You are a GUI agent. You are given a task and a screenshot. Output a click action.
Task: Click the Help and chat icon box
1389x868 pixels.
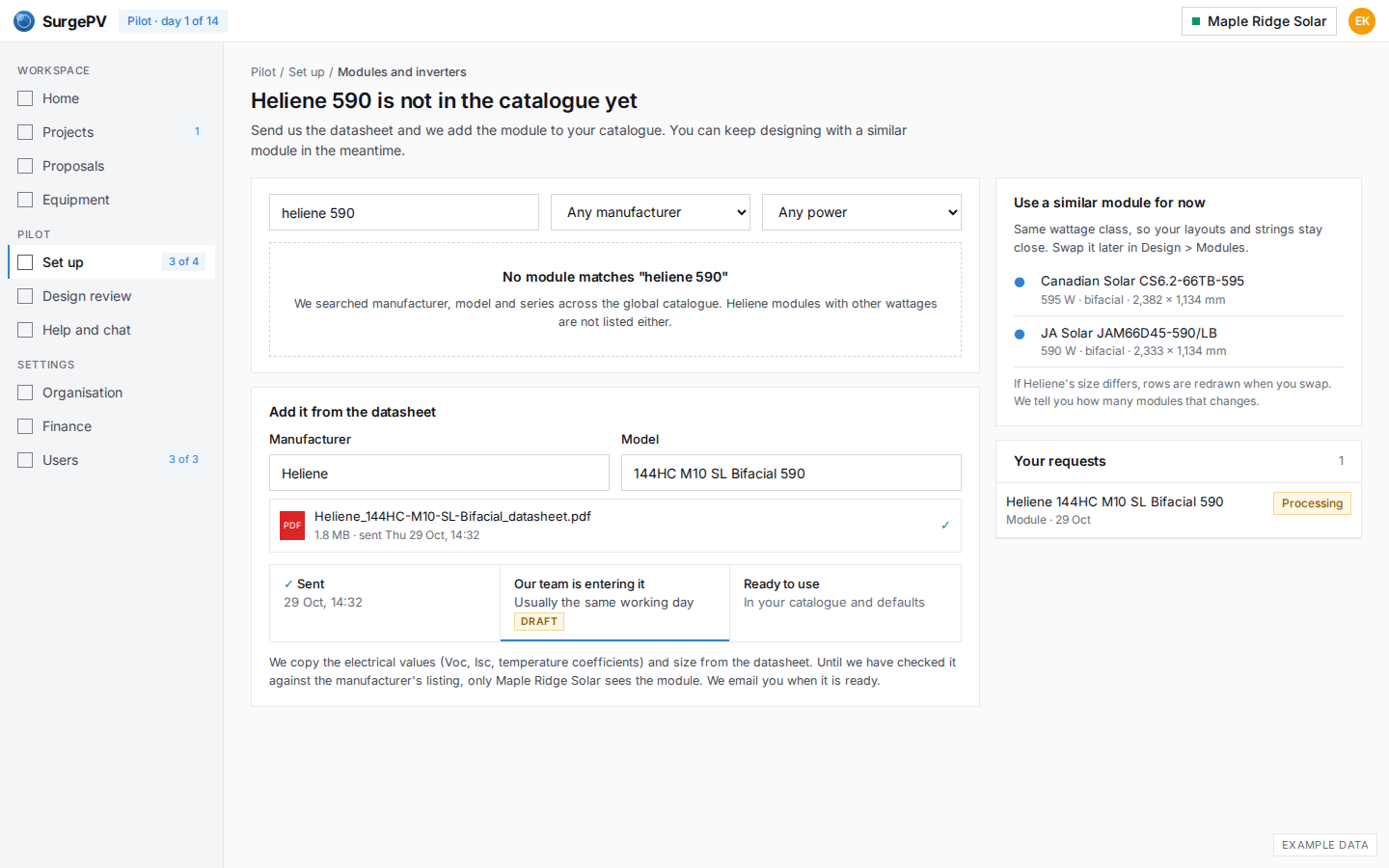[25, 330]
